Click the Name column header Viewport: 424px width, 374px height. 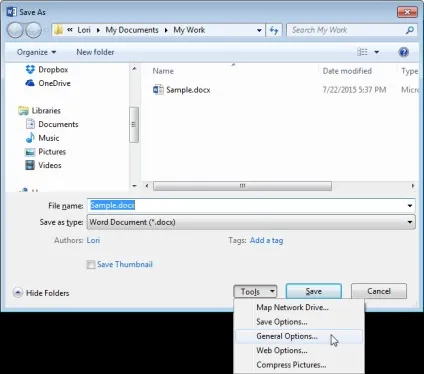(163, 71)
